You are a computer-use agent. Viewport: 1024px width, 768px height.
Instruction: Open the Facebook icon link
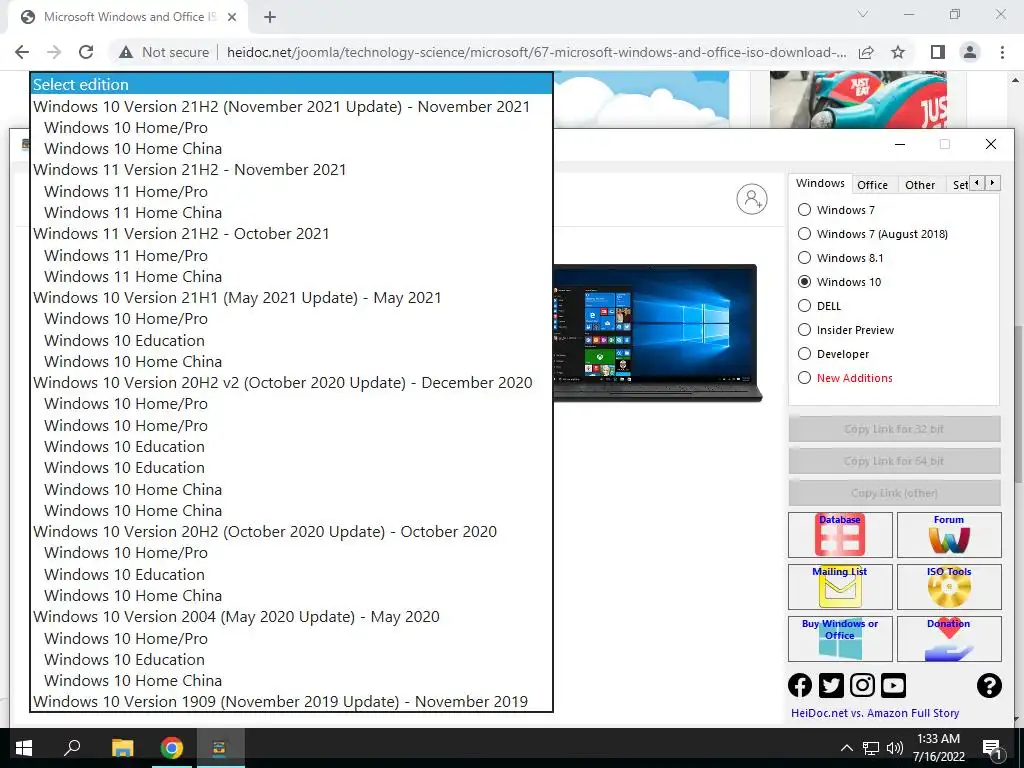800,685
